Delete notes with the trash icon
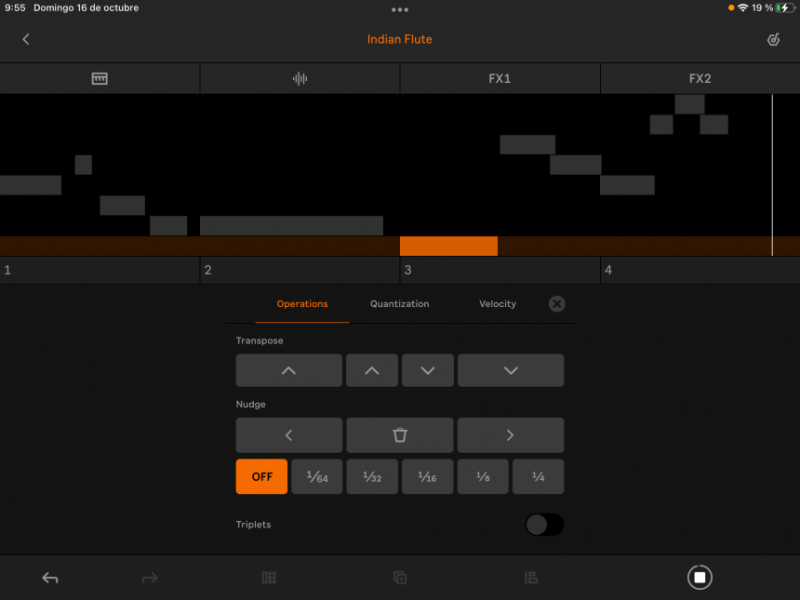Image resolution: width=800 pixels, height=600 pixels. 400,435
